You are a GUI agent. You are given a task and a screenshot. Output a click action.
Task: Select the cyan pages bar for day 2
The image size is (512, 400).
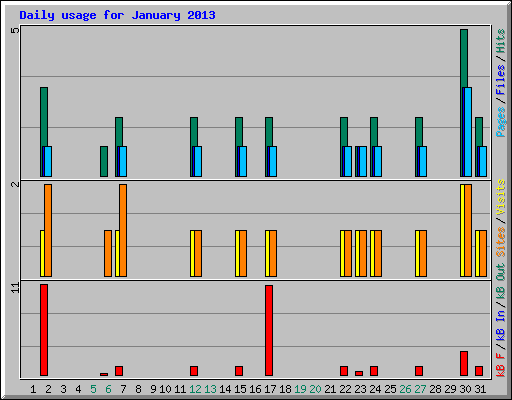(x=48, y=161)
